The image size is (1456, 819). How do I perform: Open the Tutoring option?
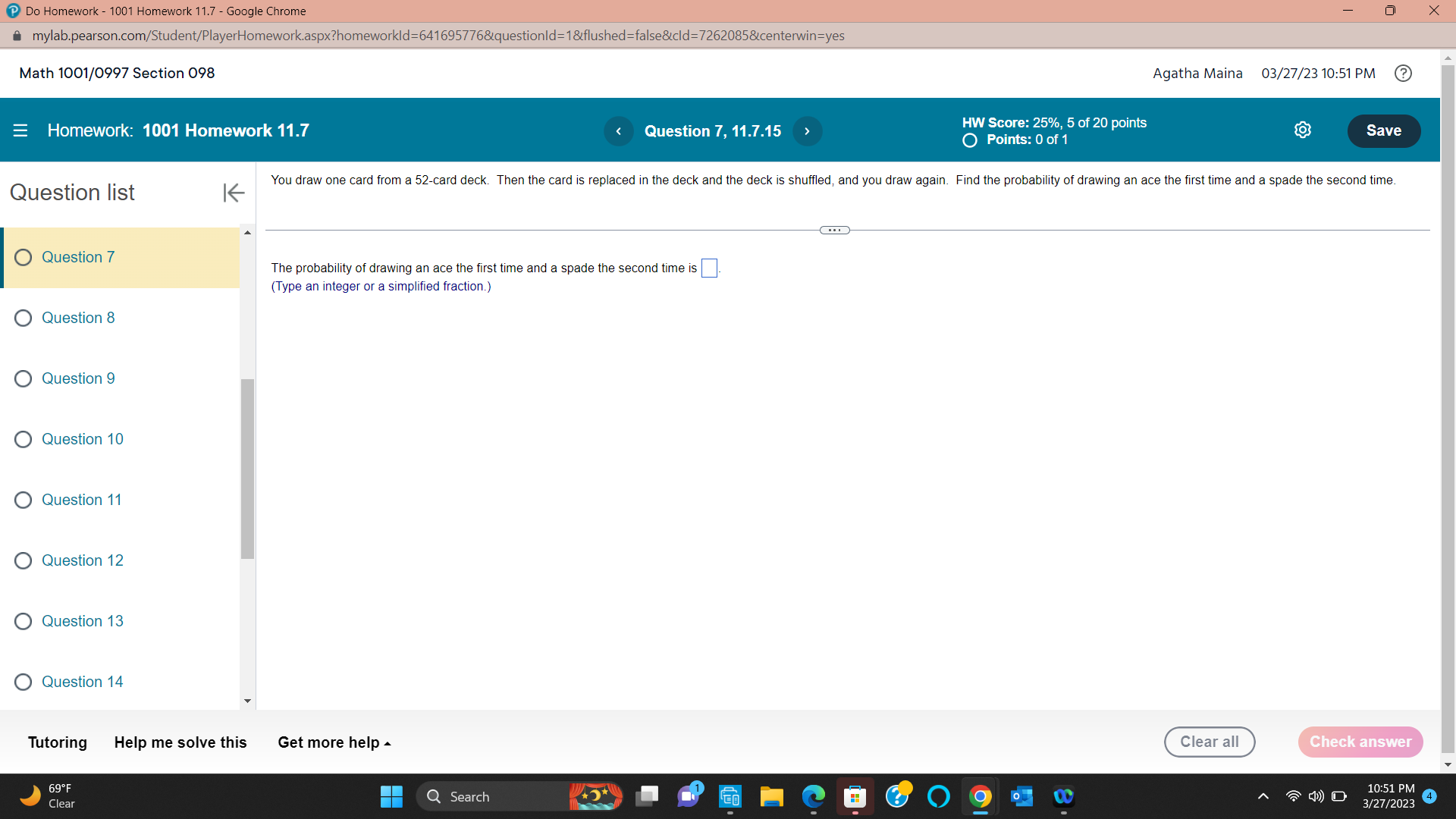tap(58, 742)
